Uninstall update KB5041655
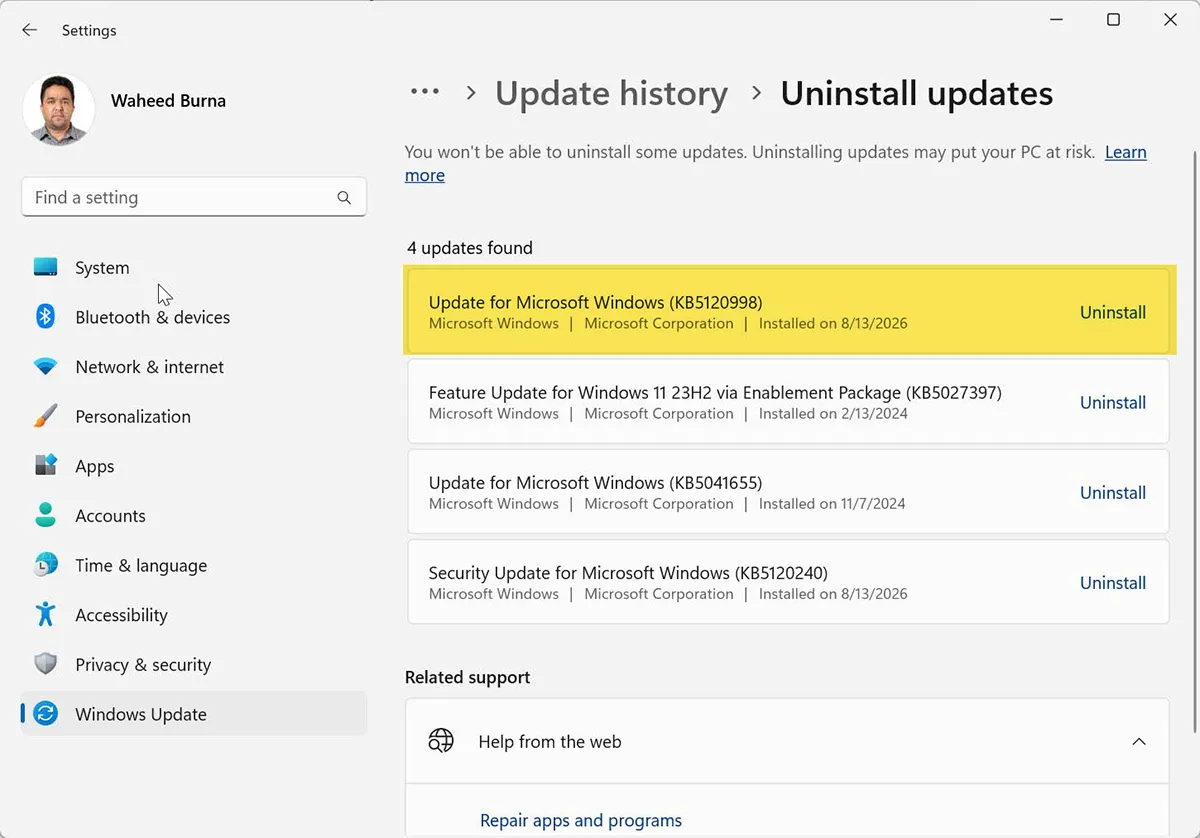This screenshot has height=838, width=1200. [x=1112, y=492]
